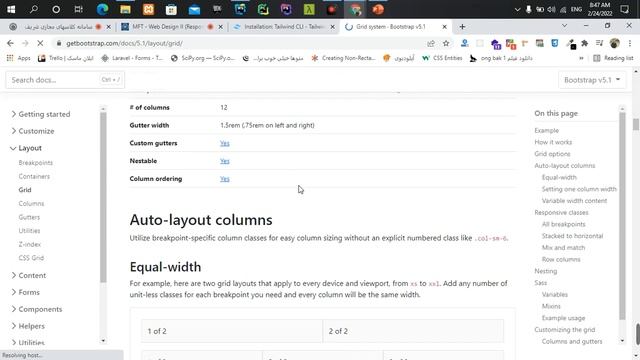Jump to Responsive classes in page contents
This screenshot has width=640, height=360.
pos(561,213)
